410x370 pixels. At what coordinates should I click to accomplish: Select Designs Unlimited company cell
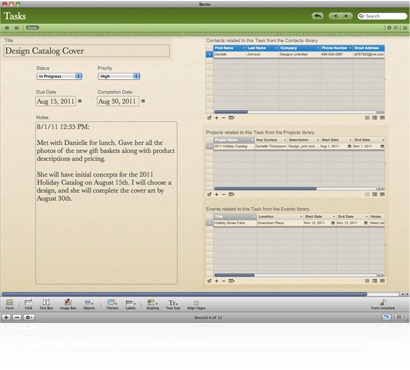click(299, 54)
